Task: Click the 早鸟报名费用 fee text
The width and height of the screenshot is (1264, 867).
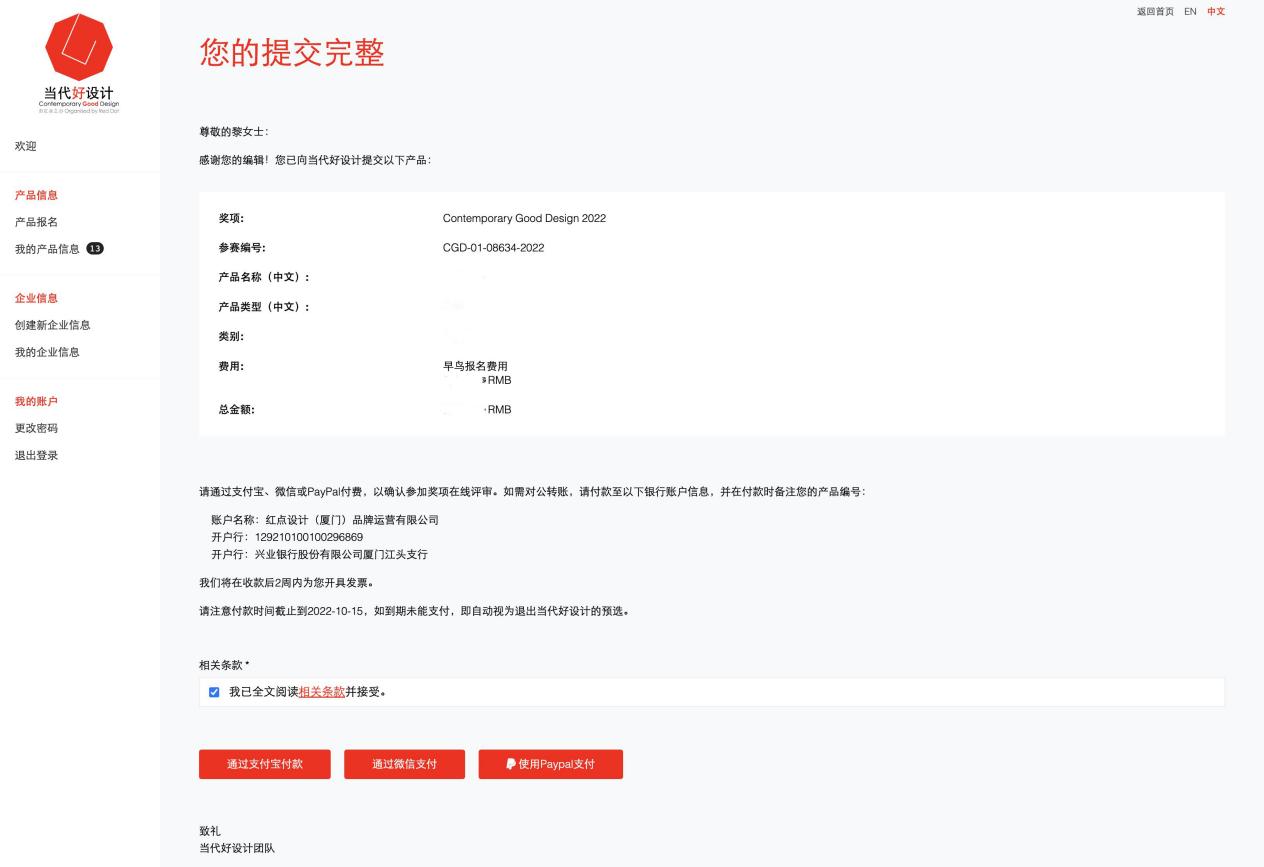Action: point(475,366)
